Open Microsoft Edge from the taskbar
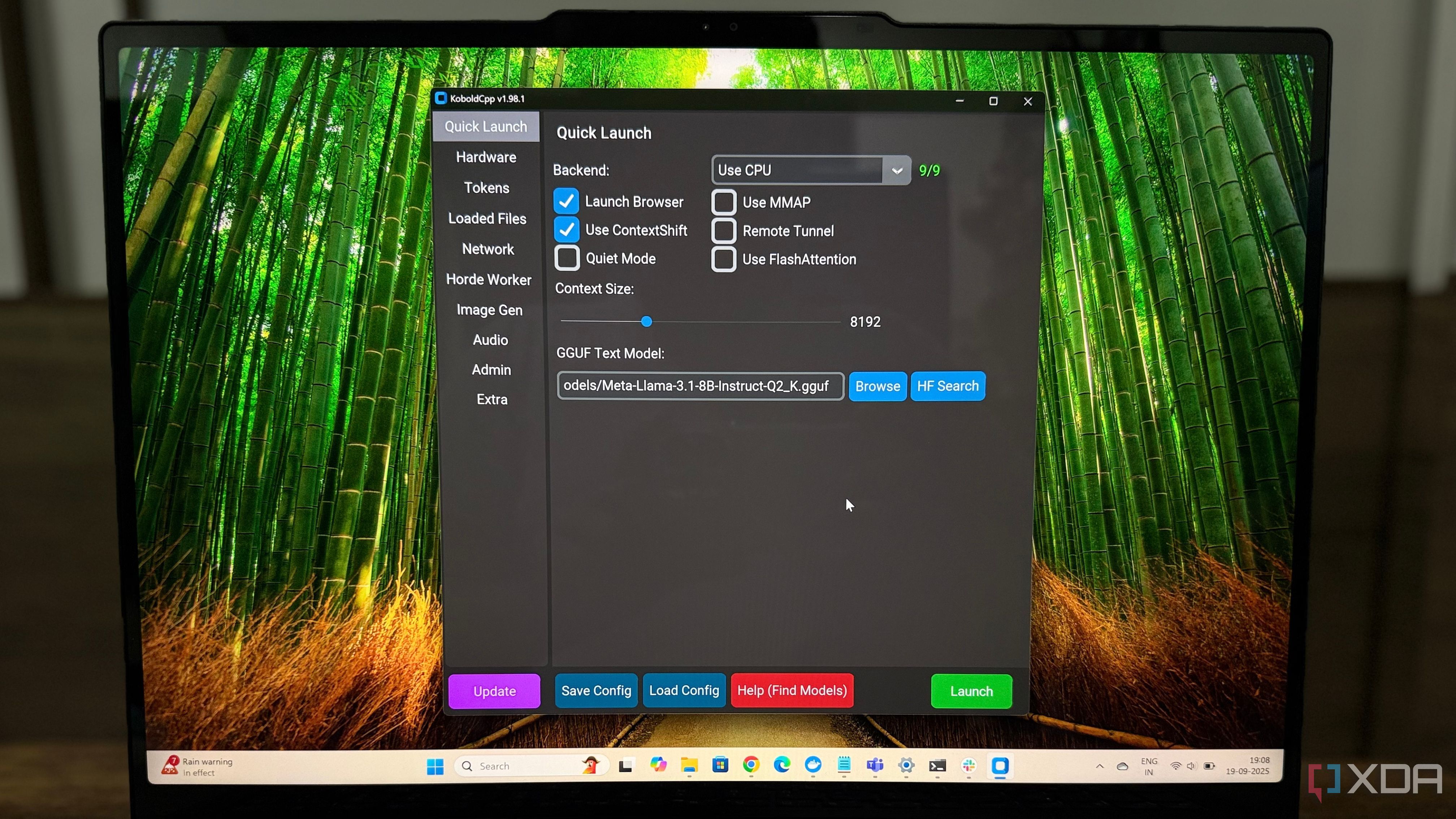Screen dimensions: 1456x819 tap(782, 766)
